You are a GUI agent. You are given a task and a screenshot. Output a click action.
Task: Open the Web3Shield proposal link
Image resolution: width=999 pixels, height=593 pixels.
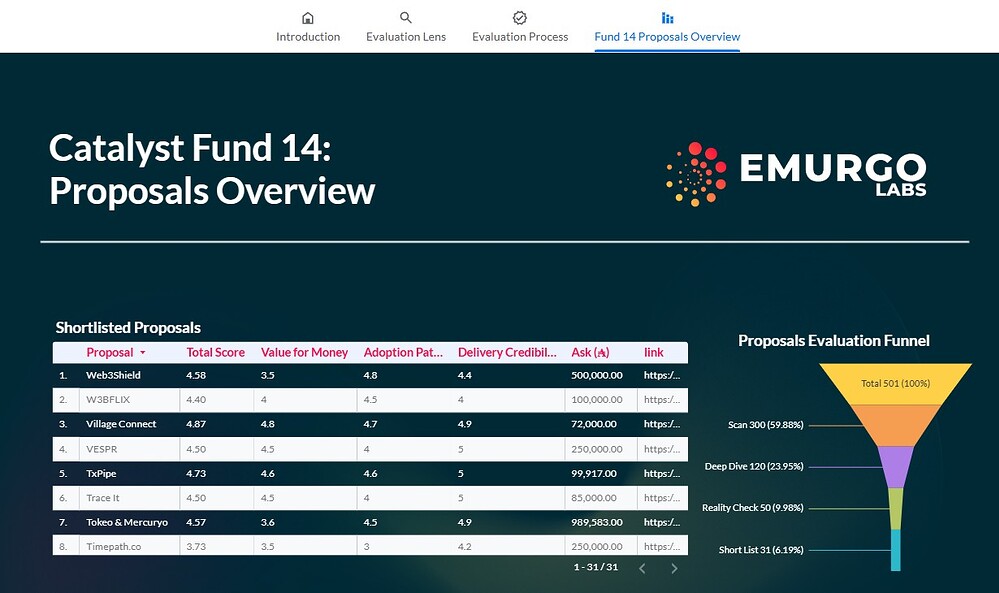click(x=661, y=375)
